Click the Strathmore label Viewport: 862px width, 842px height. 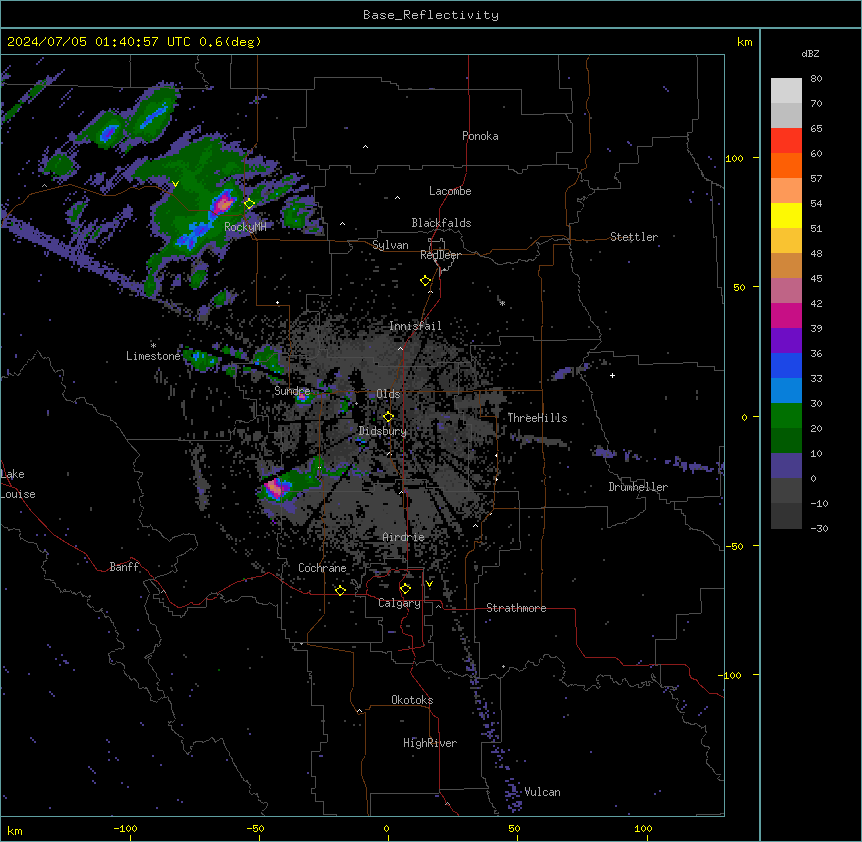(x=516, y=608)
